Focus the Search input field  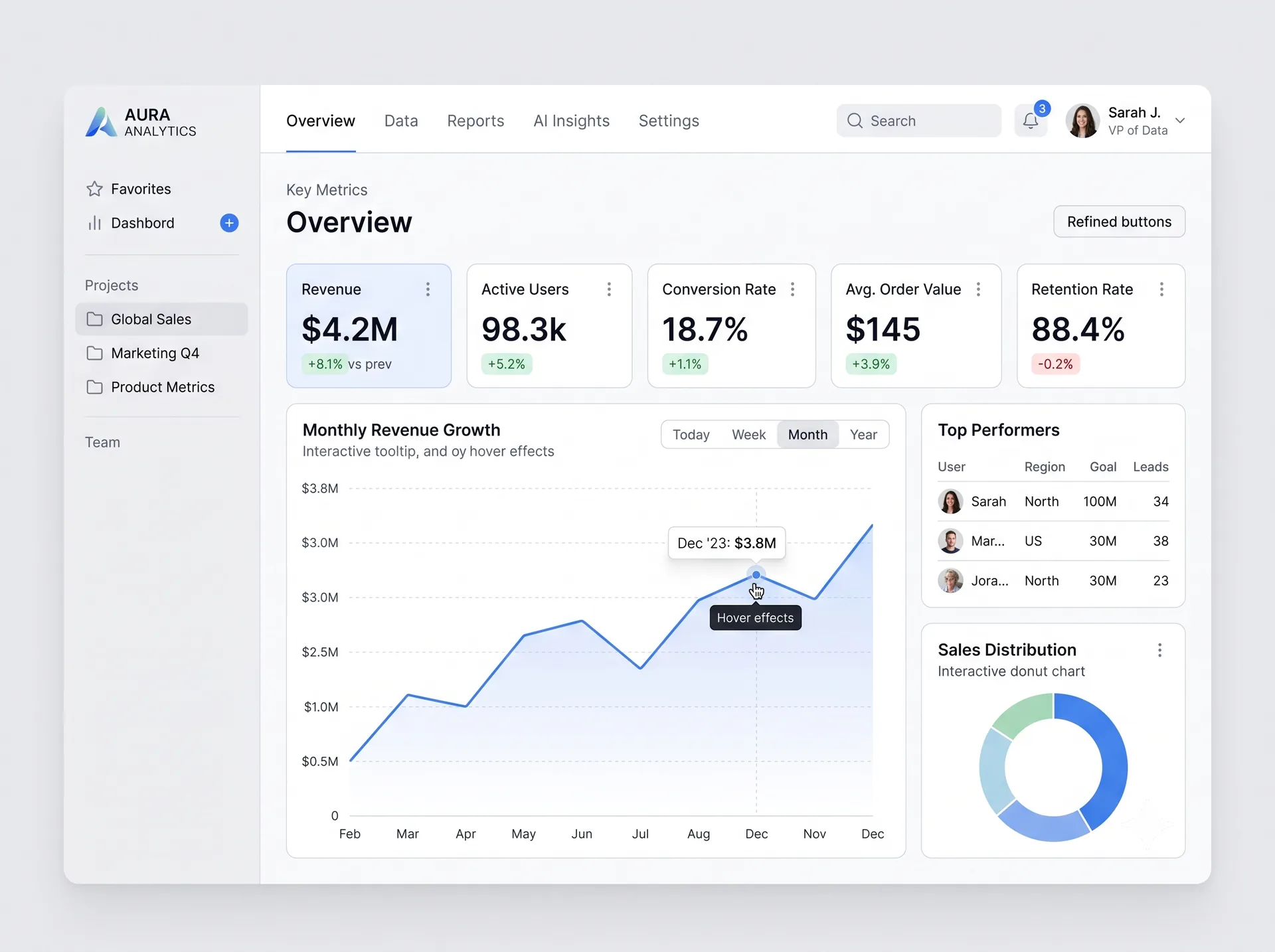[918, 121]
